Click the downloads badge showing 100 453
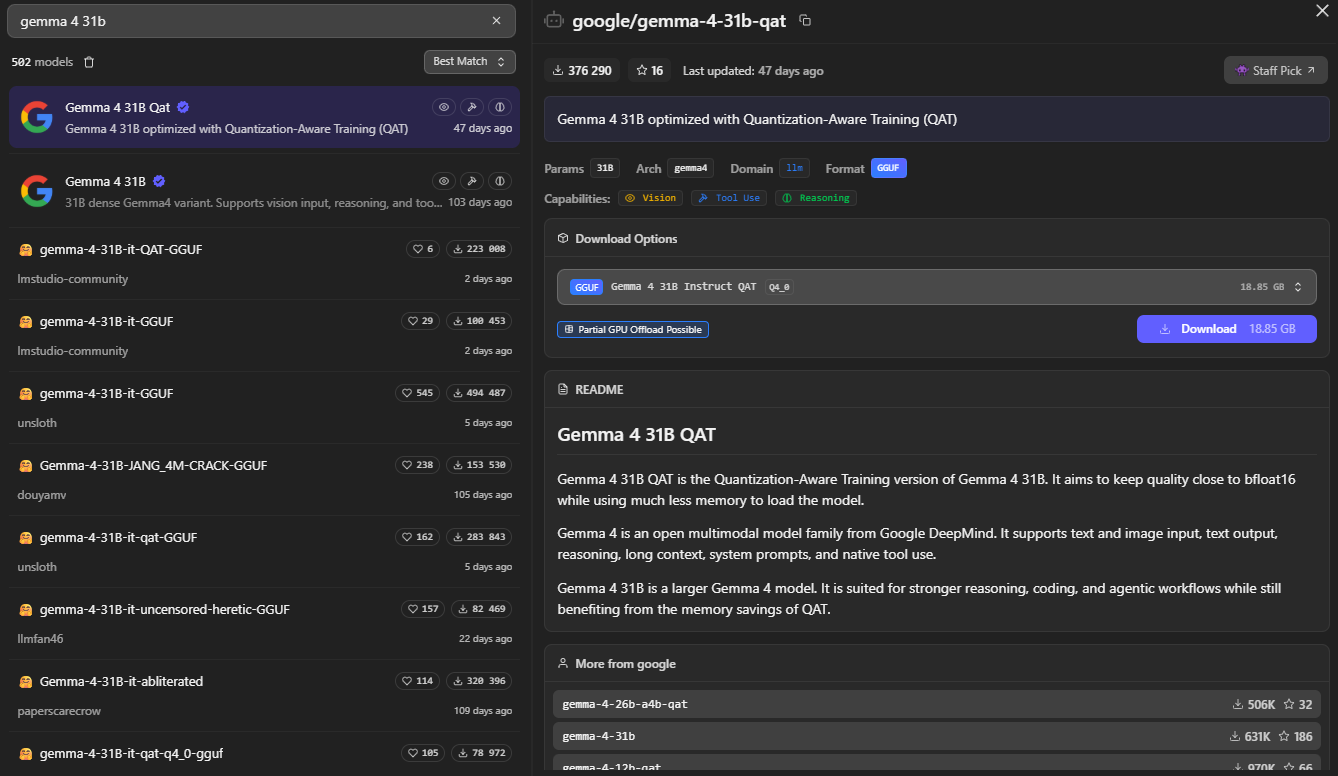Screen dimensions: 1338x776 479,321
